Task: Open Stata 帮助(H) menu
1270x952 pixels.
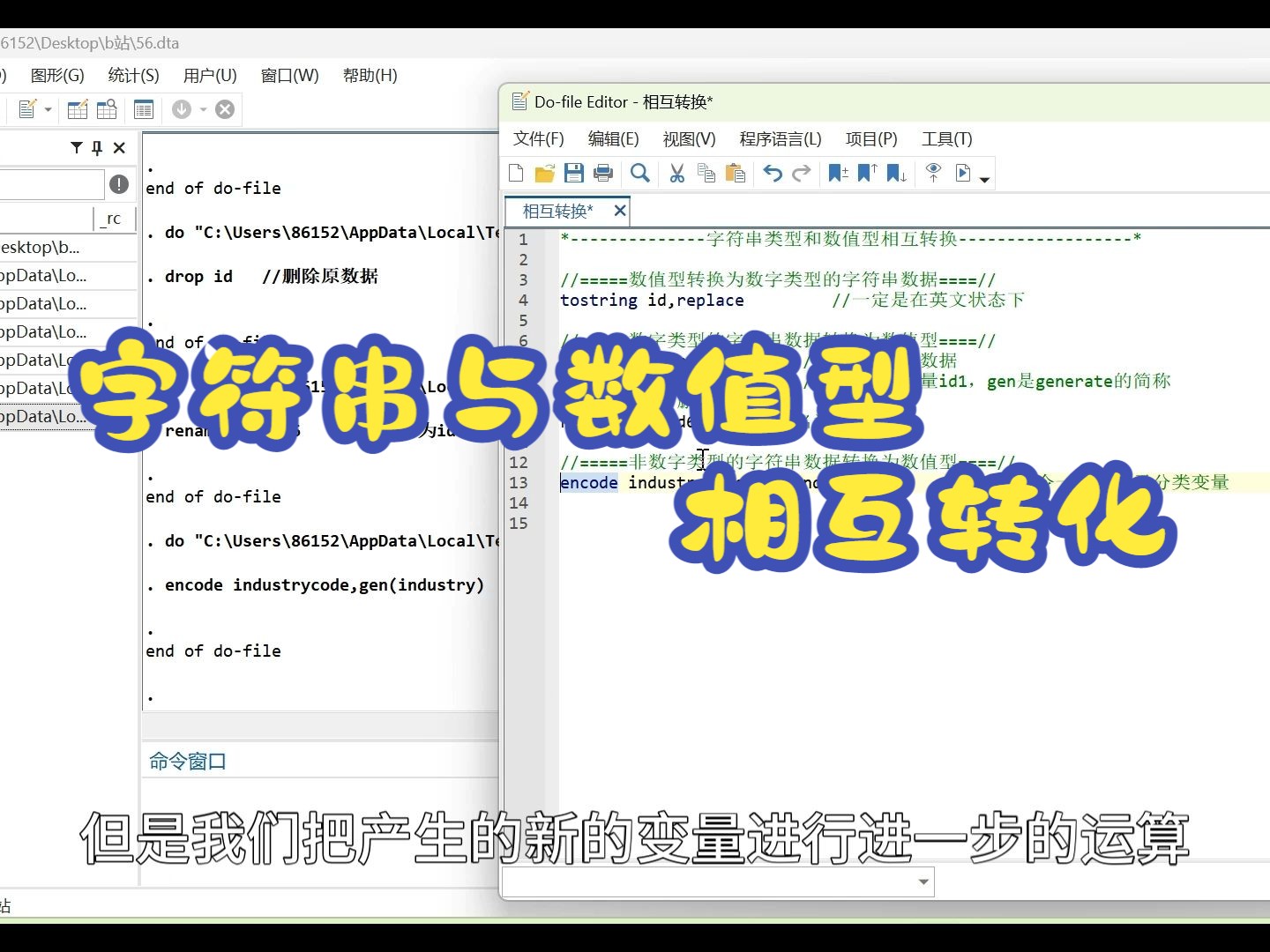Action: tap(370, 75)
